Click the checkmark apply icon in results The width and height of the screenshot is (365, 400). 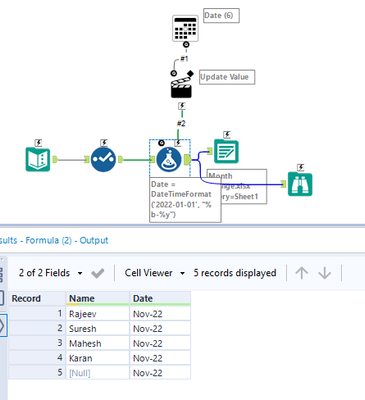[x=98, y=273]
